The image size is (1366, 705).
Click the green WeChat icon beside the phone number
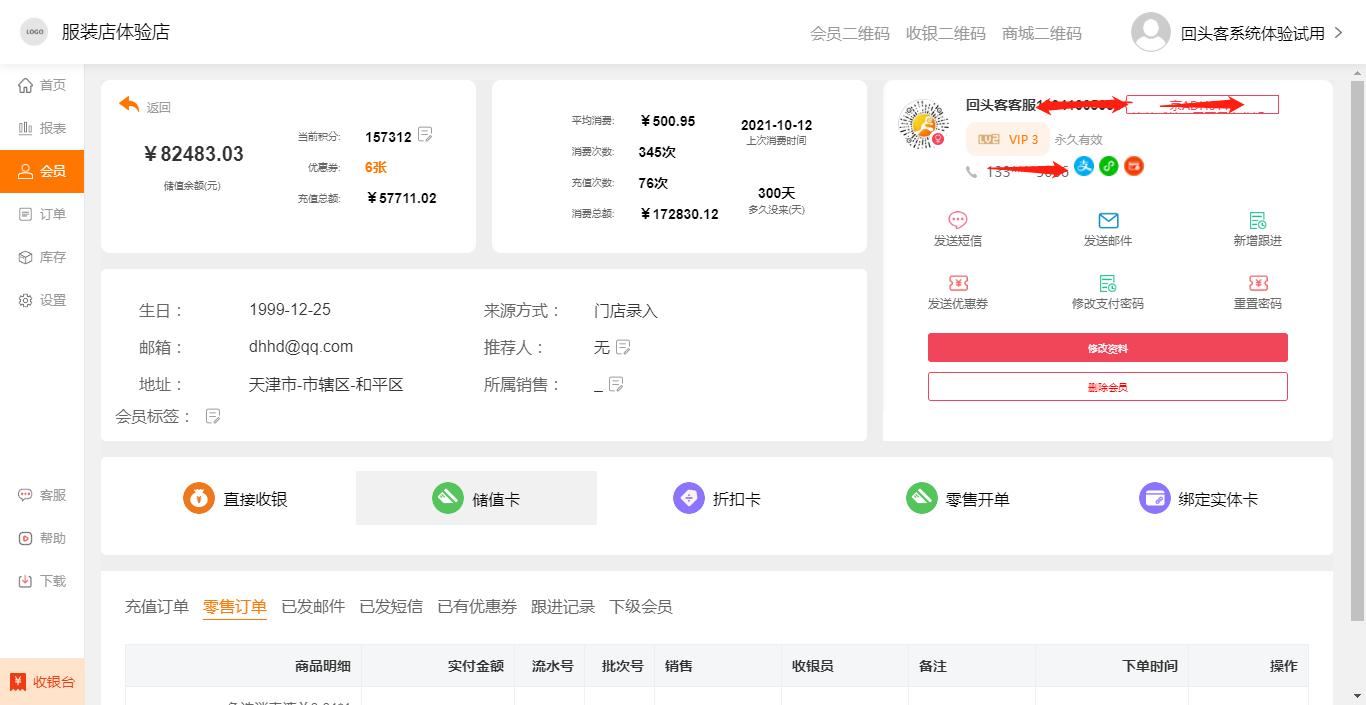pos(1108,166)
